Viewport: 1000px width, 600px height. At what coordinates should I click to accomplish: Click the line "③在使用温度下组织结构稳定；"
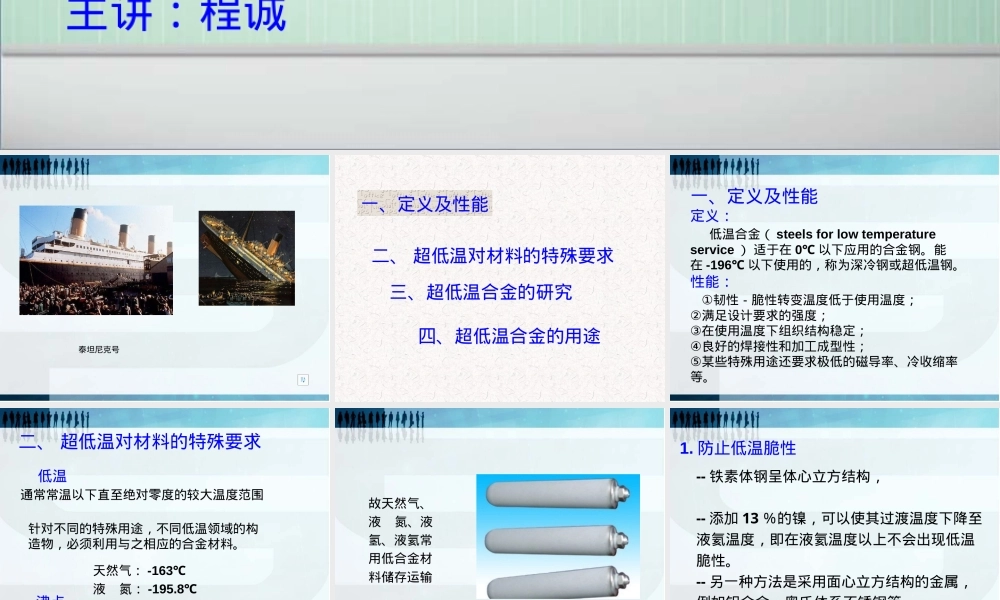pos(779,331)
